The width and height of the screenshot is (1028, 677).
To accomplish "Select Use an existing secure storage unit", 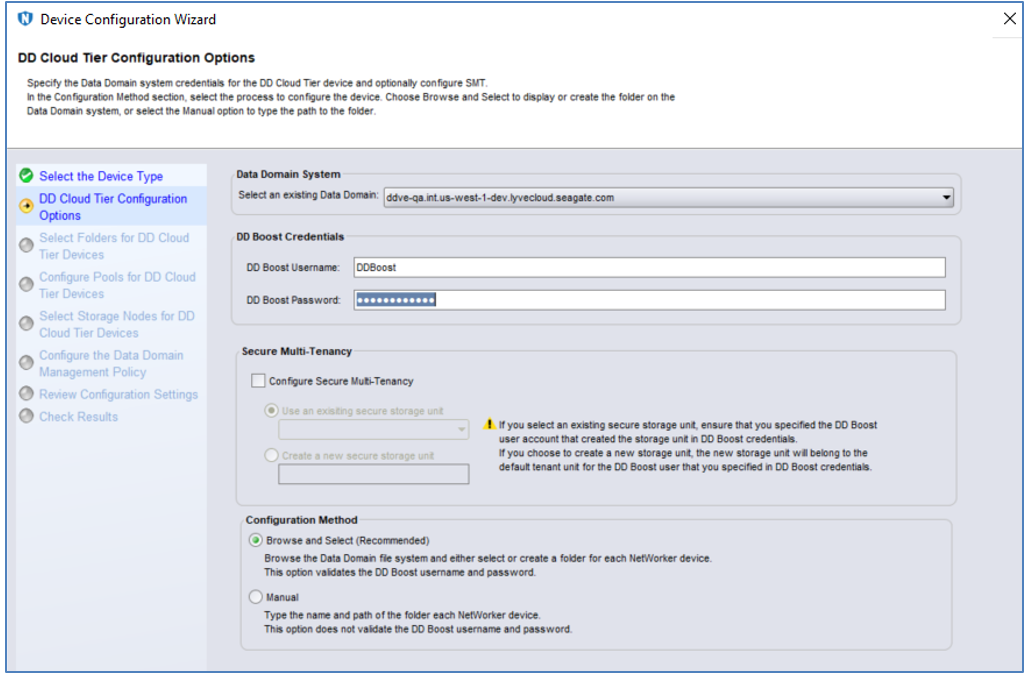I will (270, 411).
